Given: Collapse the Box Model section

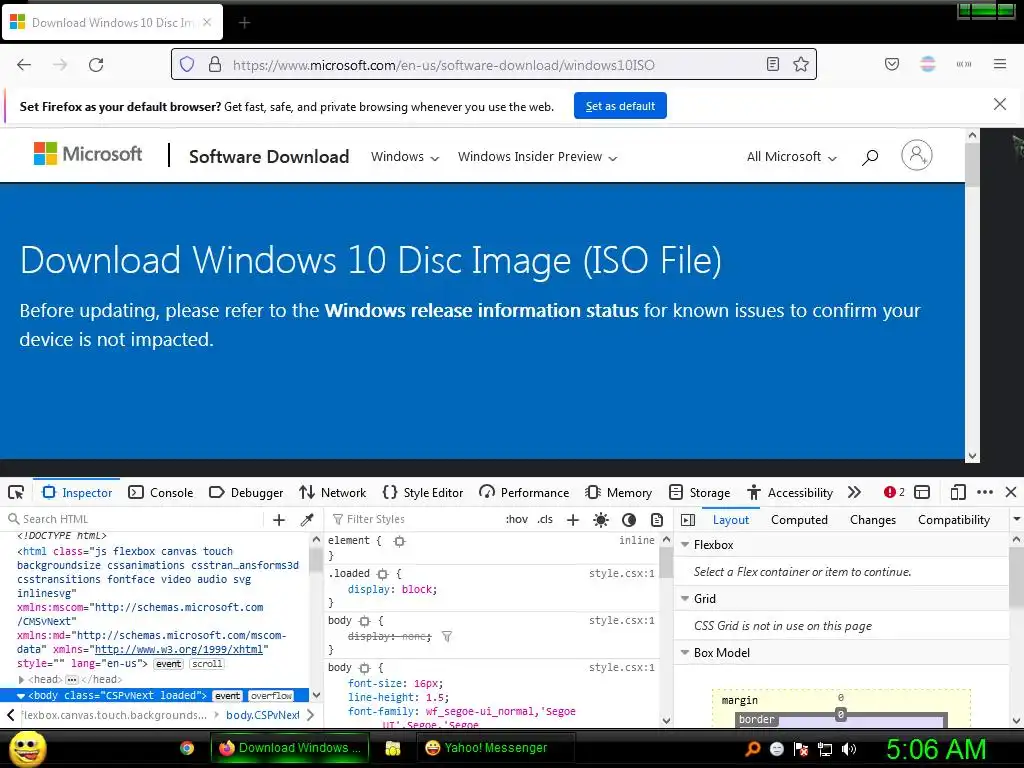Looking at the screenshot, I should (x=685, y=652).
